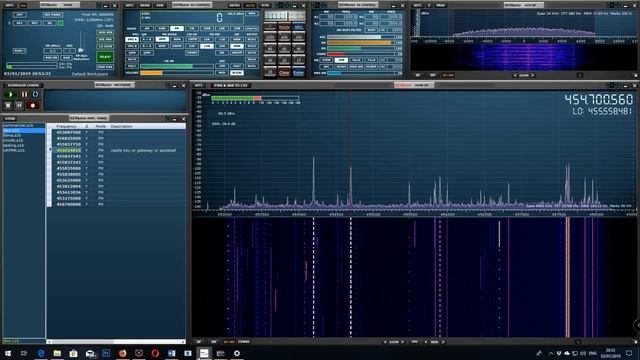Click EXW in the RX Control title bar

coord(160,5)
